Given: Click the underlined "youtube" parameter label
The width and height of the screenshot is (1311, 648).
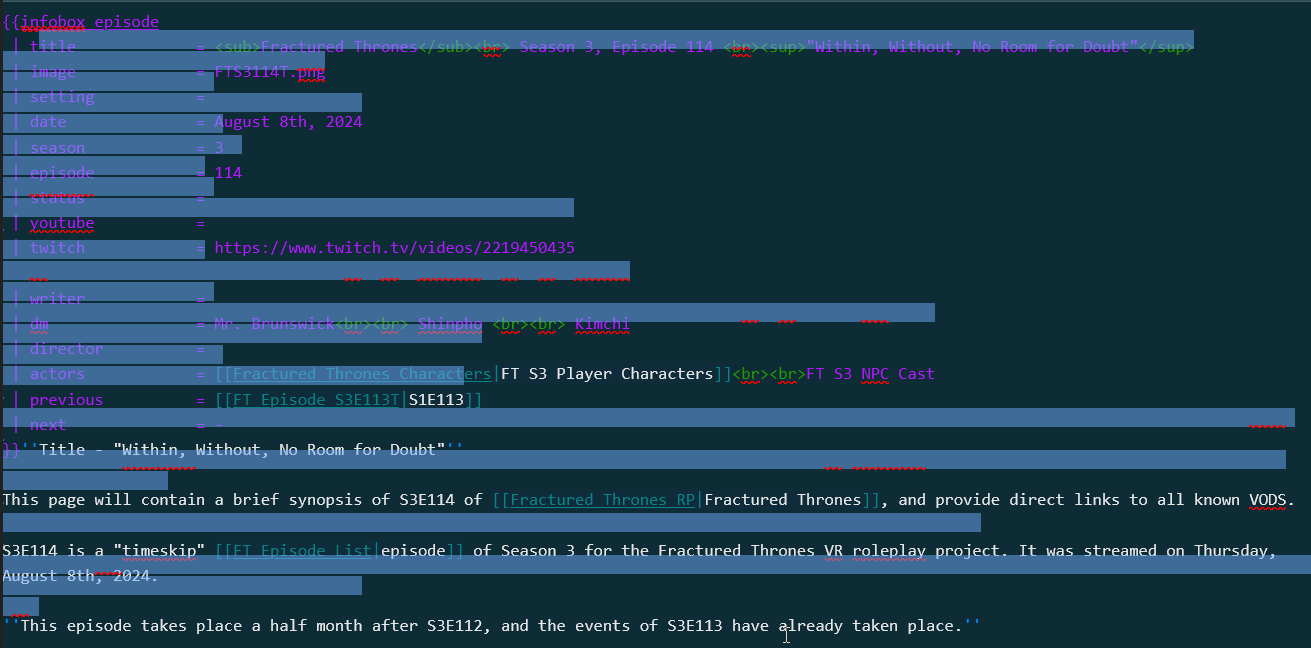Looking at the screenshot, I should [x=61, y=223].
